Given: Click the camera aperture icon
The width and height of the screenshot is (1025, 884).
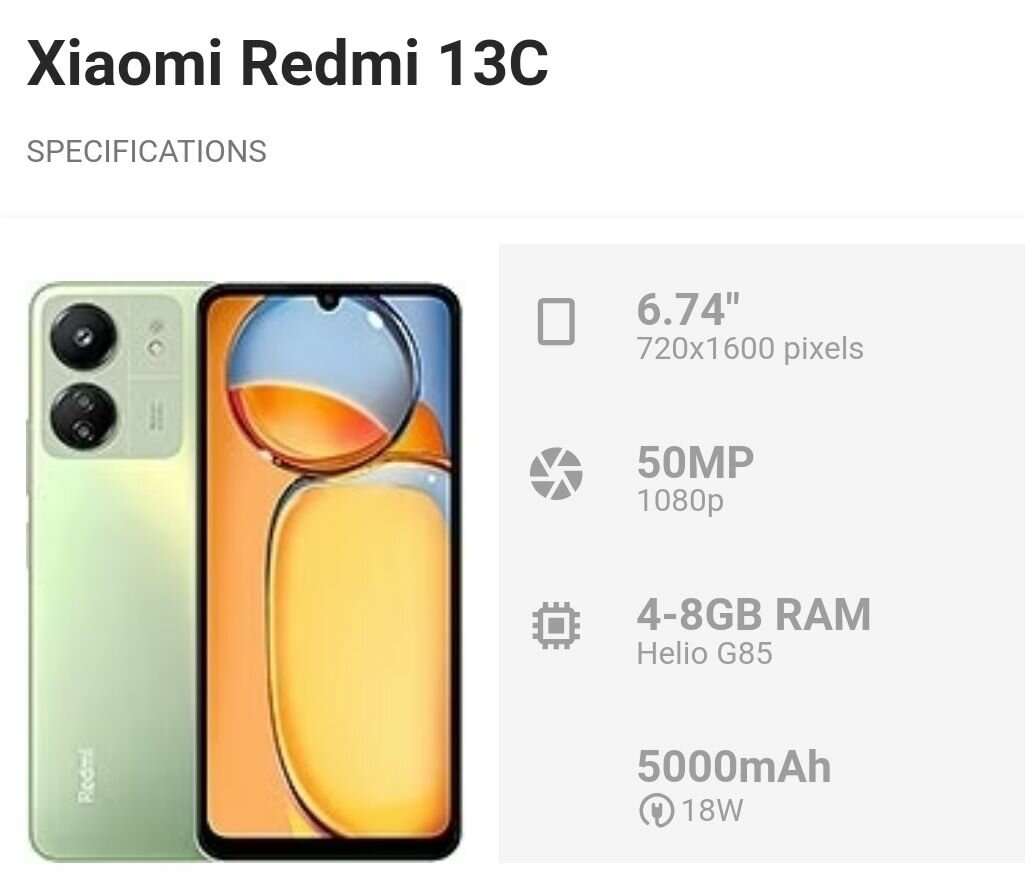Looking at the screenshot, I should (x=556, y=473).
